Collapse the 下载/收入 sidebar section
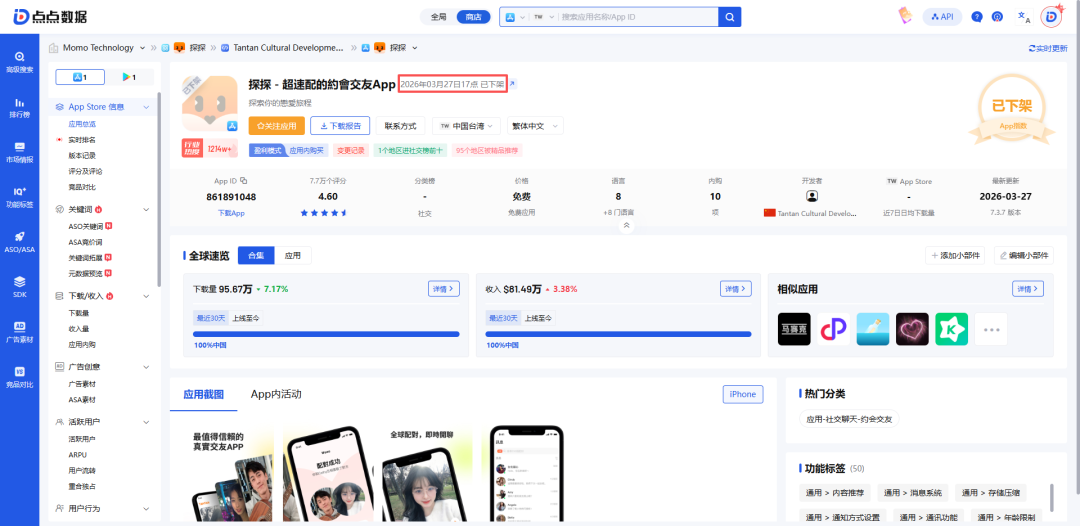The height and width of the screenshot is (526, 1080). (x=146, y=296)
